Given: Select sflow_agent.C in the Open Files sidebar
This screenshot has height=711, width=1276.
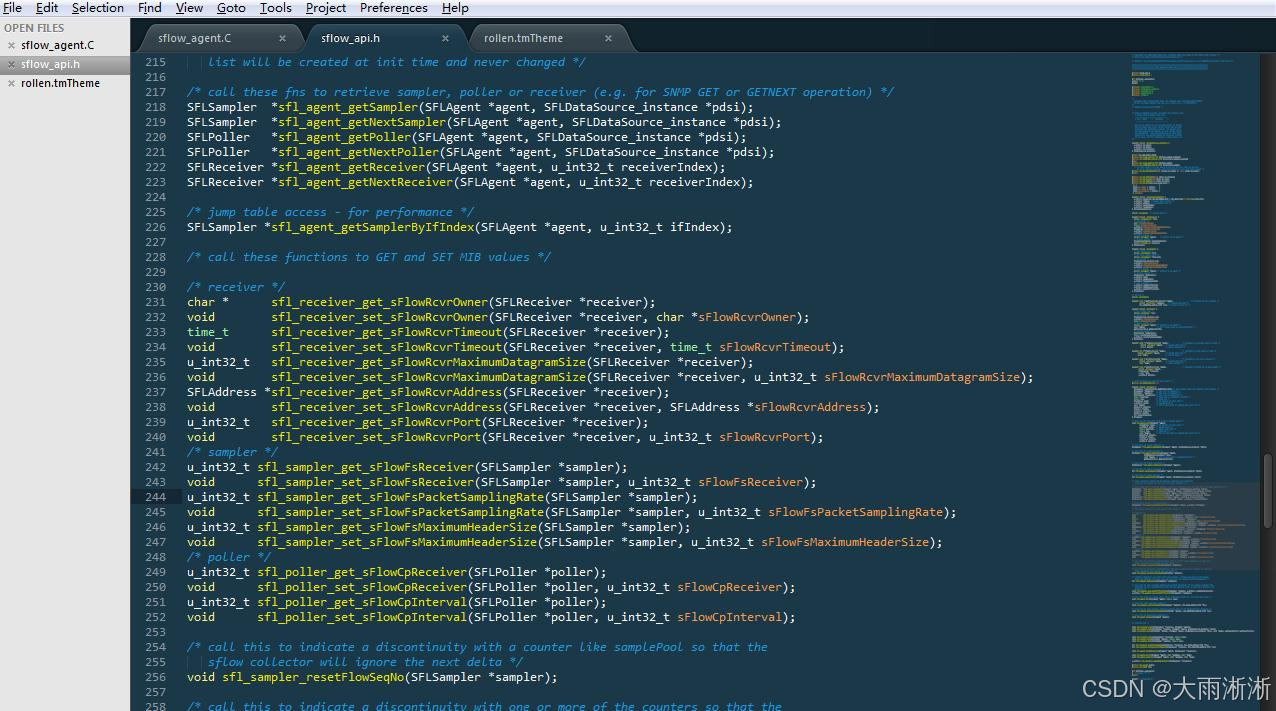Looking at the screenshot, I should click(x=60, y=45).
